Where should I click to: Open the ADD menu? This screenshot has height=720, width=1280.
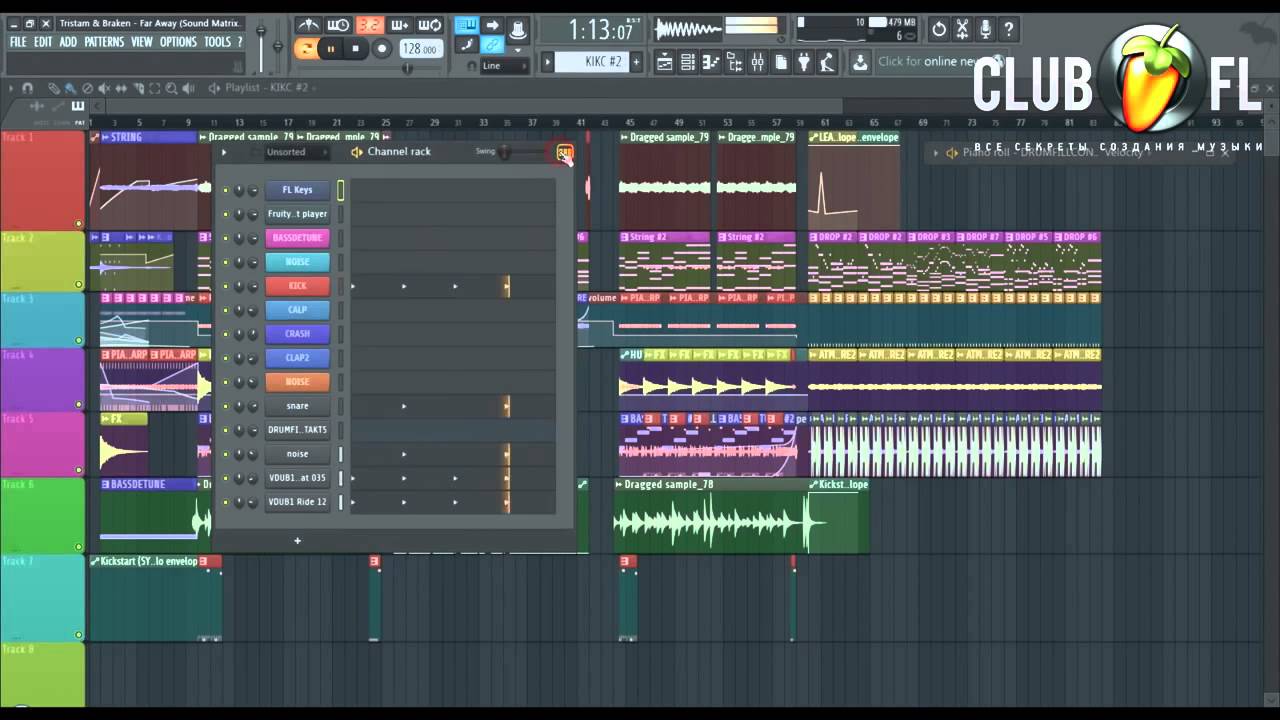click(68, 42)
